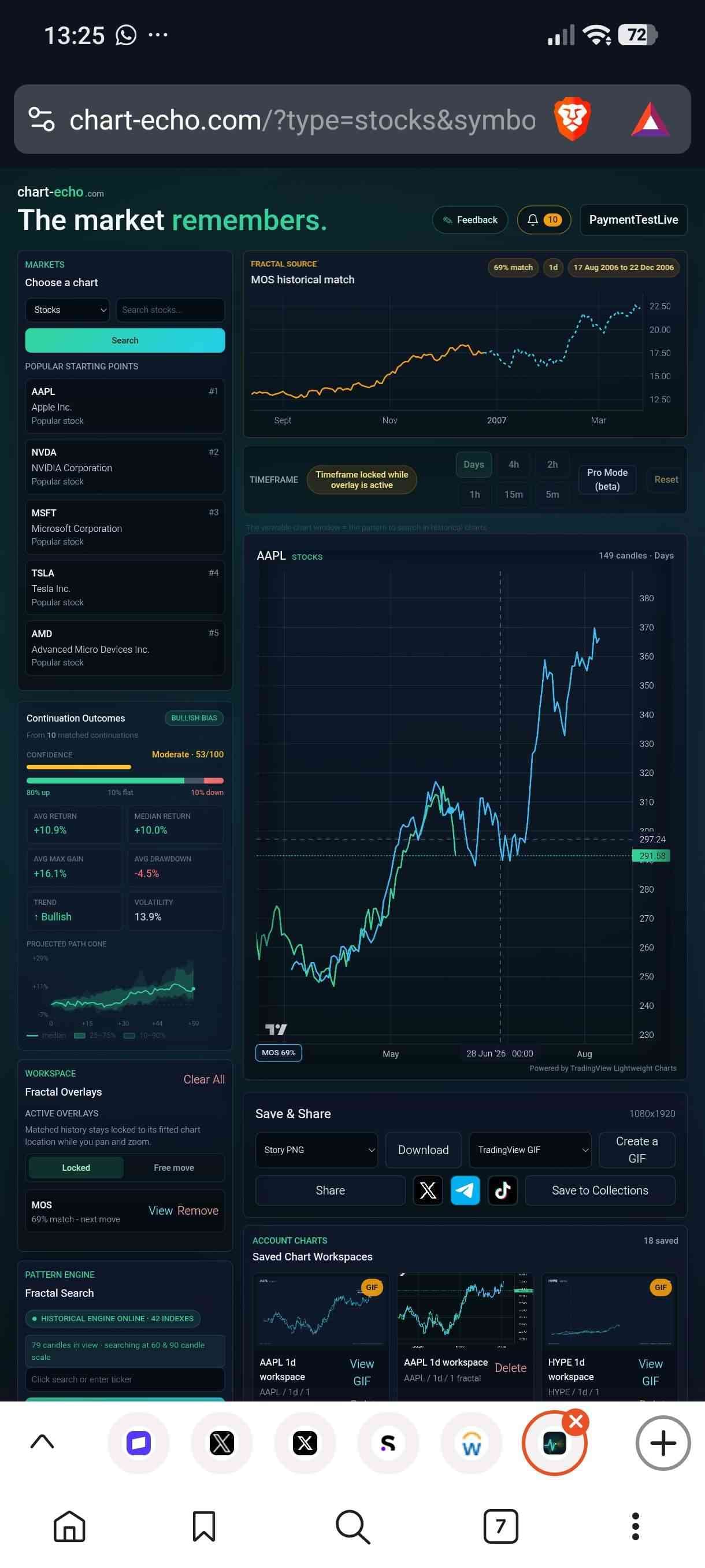Select the active chart-echo tab icon
Viewport: 705px width, 1568px height.
(x=554, y=1444)
